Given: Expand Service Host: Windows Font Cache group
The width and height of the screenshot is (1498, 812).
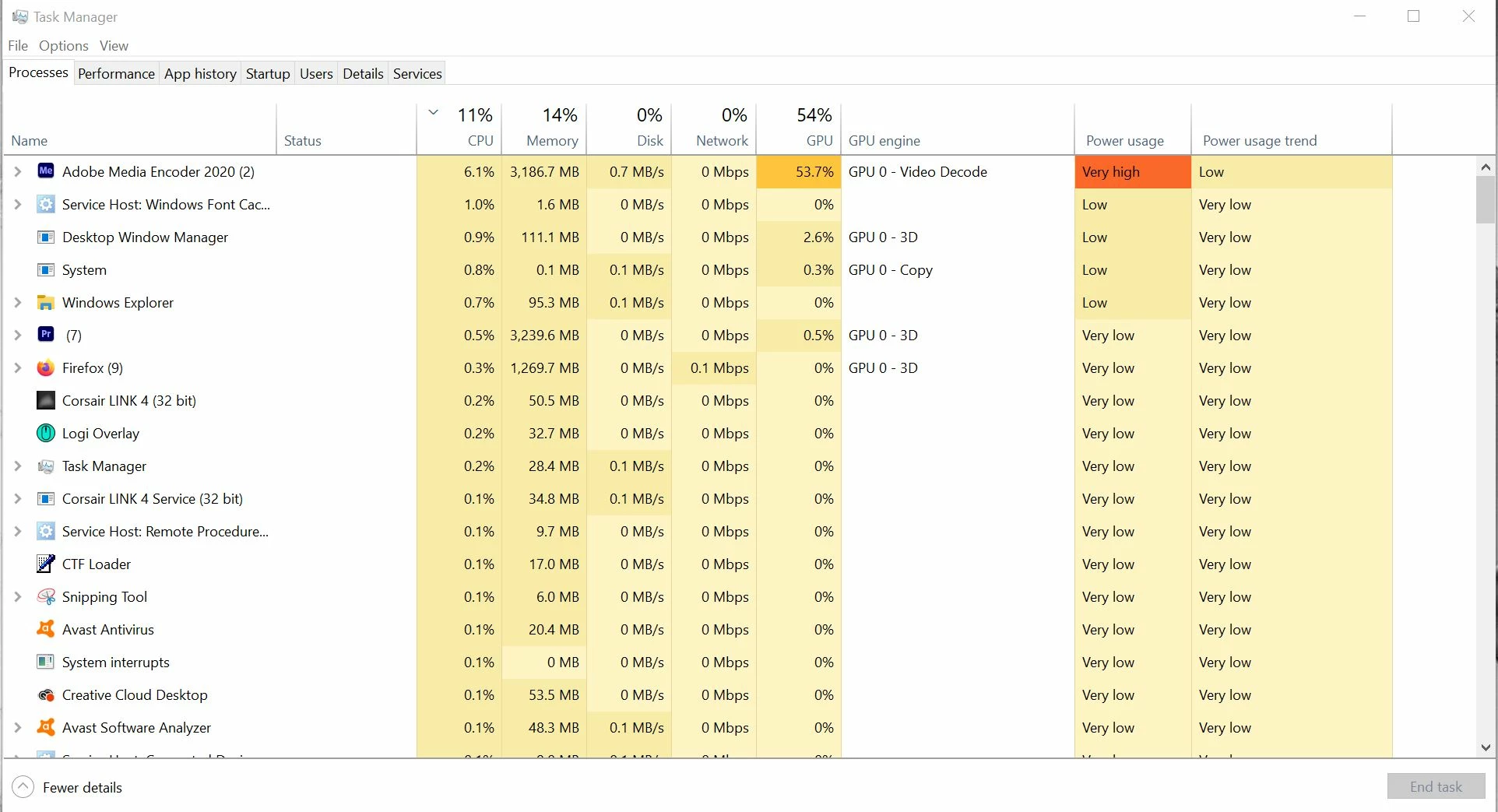Looking at the screenshot, I should click(x=18, y=204).
